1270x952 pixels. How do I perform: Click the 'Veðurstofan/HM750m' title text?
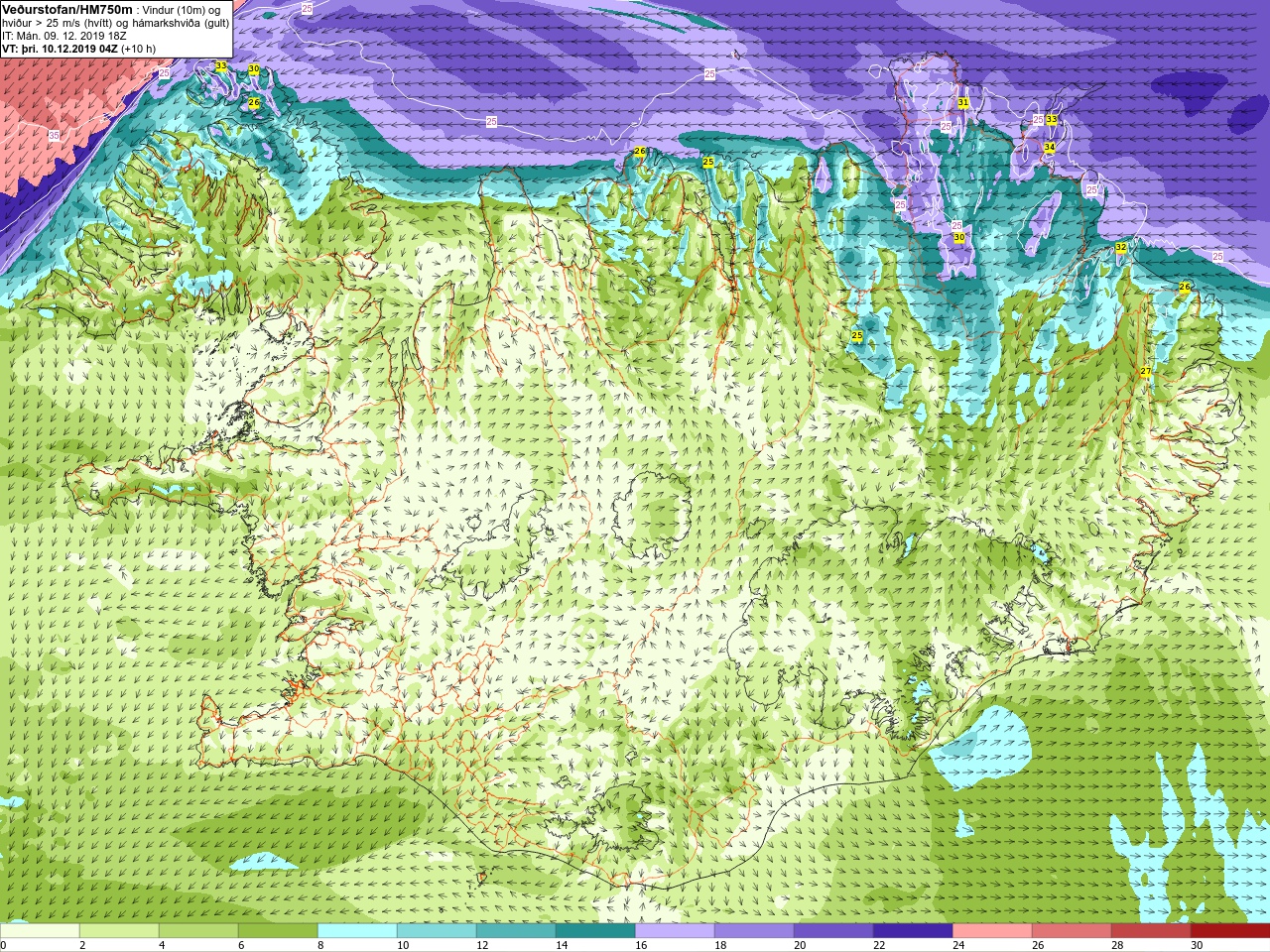click(x=67, y=9)
